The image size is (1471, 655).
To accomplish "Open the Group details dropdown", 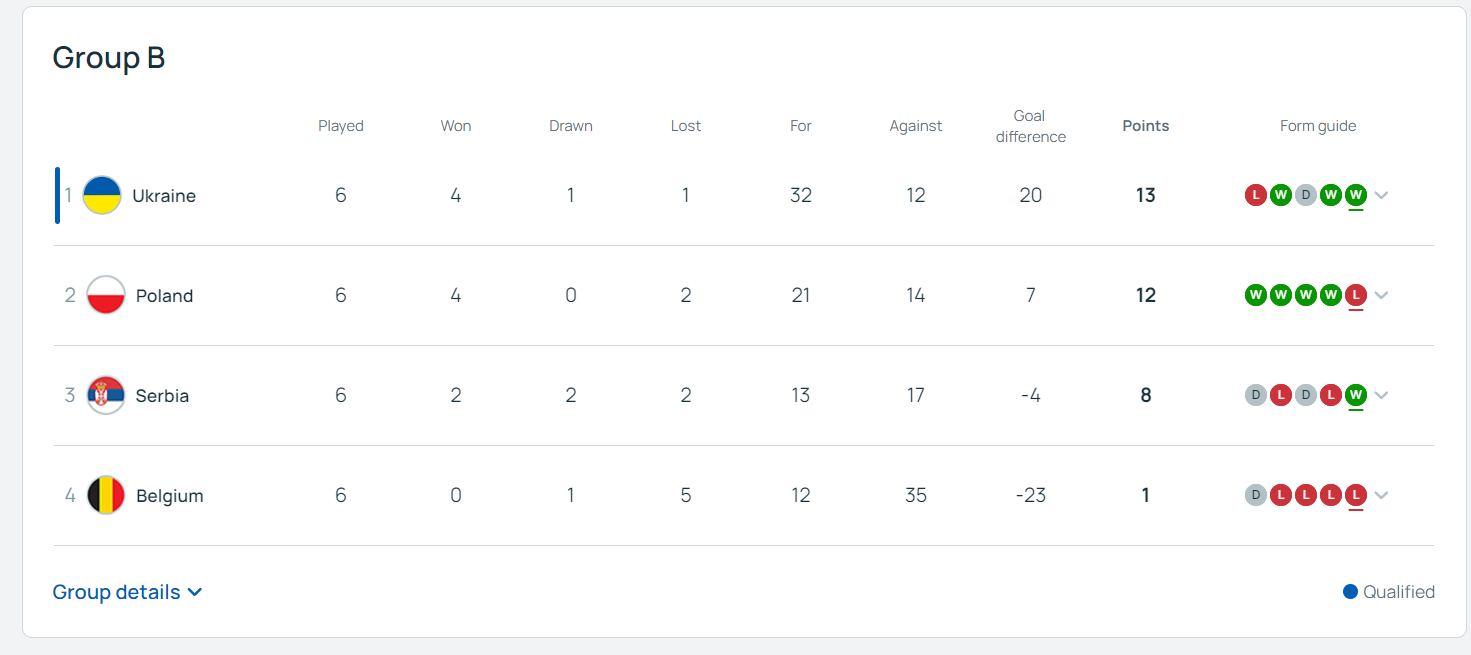I will [x=127, y=592].
